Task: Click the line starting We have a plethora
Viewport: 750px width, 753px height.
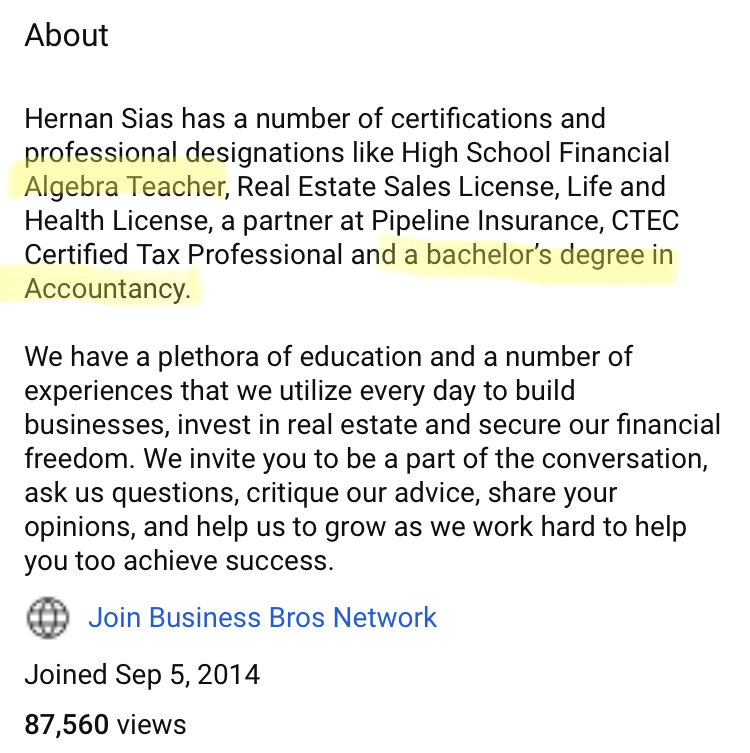Action: point(328,357)
